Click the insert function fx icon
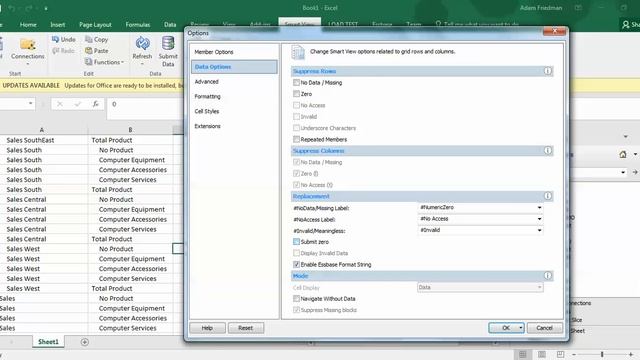The width and height of the screenshot is (640, 360). (96, 104)
